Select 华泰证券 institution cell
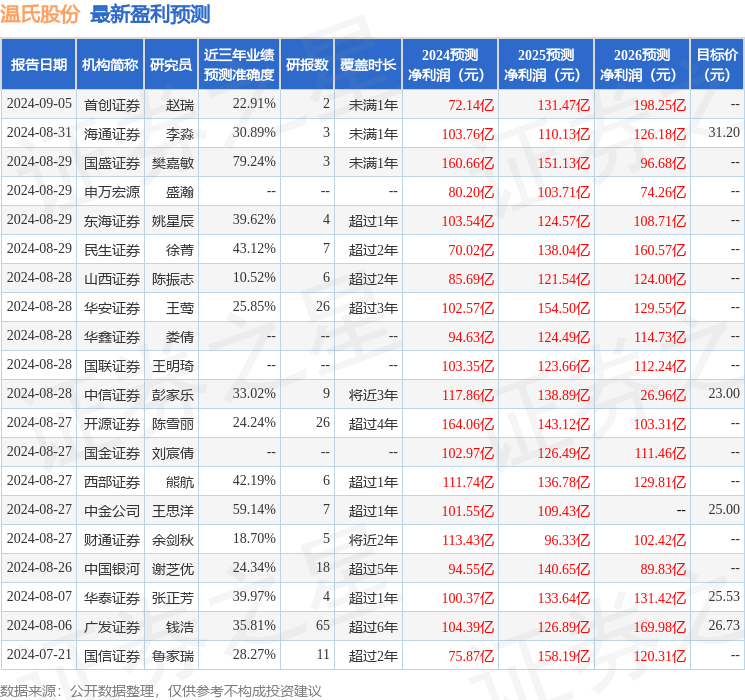745x700 pixels. 112,598
